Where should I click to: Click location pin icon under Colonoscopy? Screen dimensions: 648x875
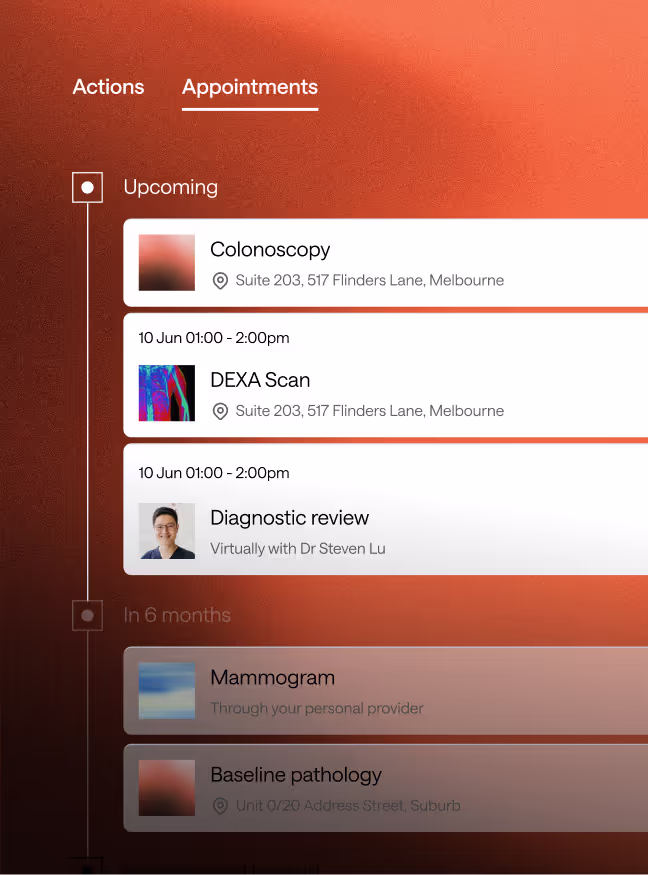[x=220, y=281]
